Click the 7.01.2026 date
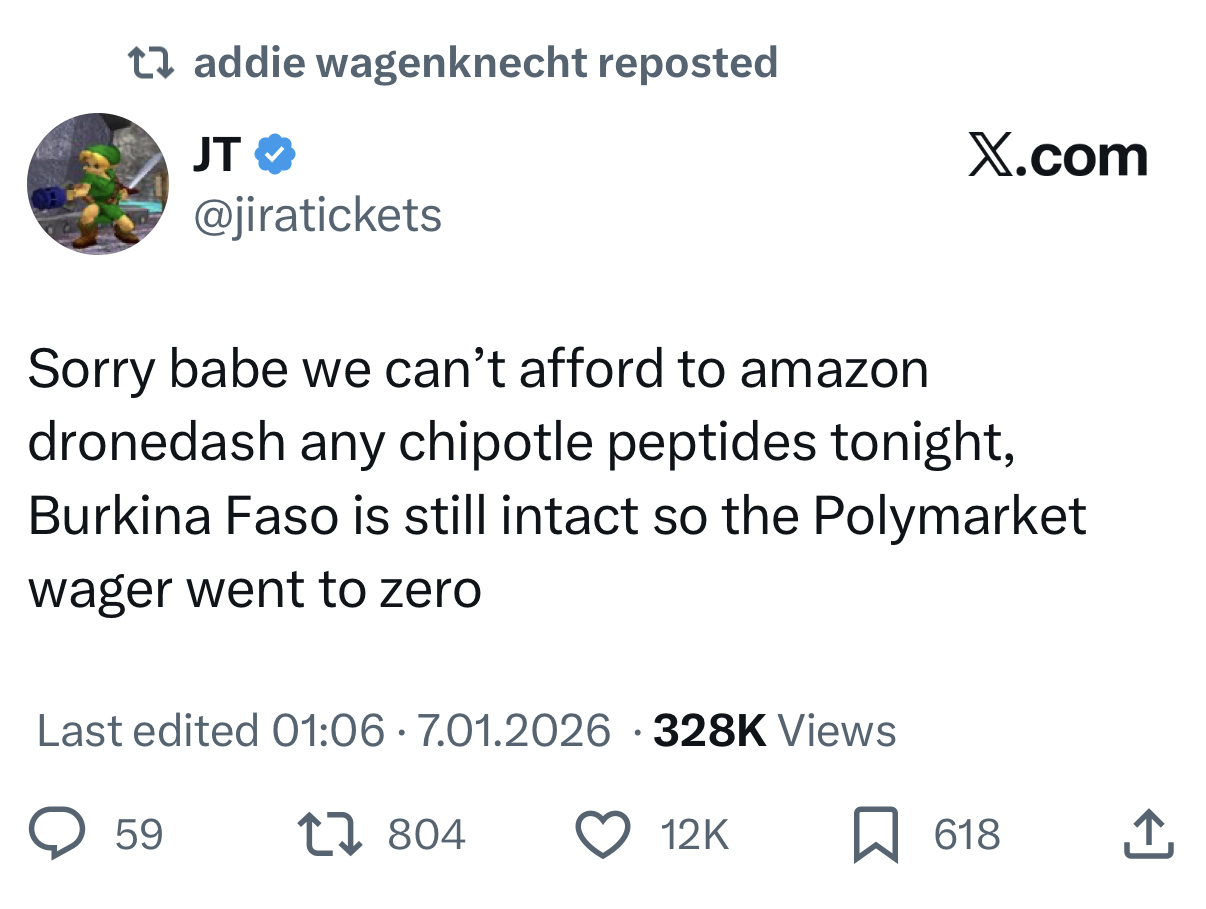This screenshot has width=1206, height=909. click(512, 731)
